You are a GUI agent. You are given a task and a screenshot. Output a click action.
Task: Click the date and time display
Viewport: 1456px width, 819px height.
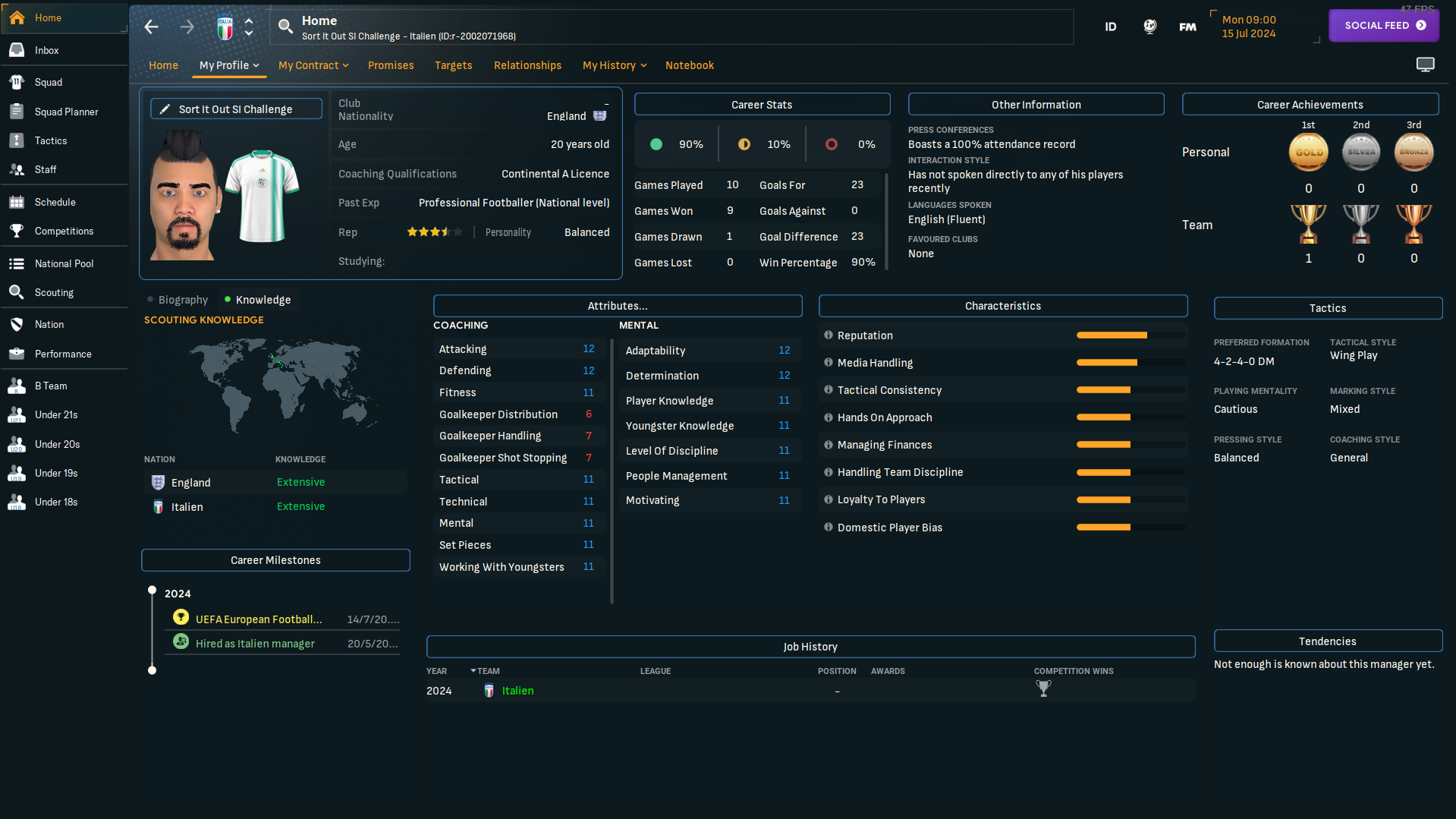pyautogui.click(x=1249, y=27)
